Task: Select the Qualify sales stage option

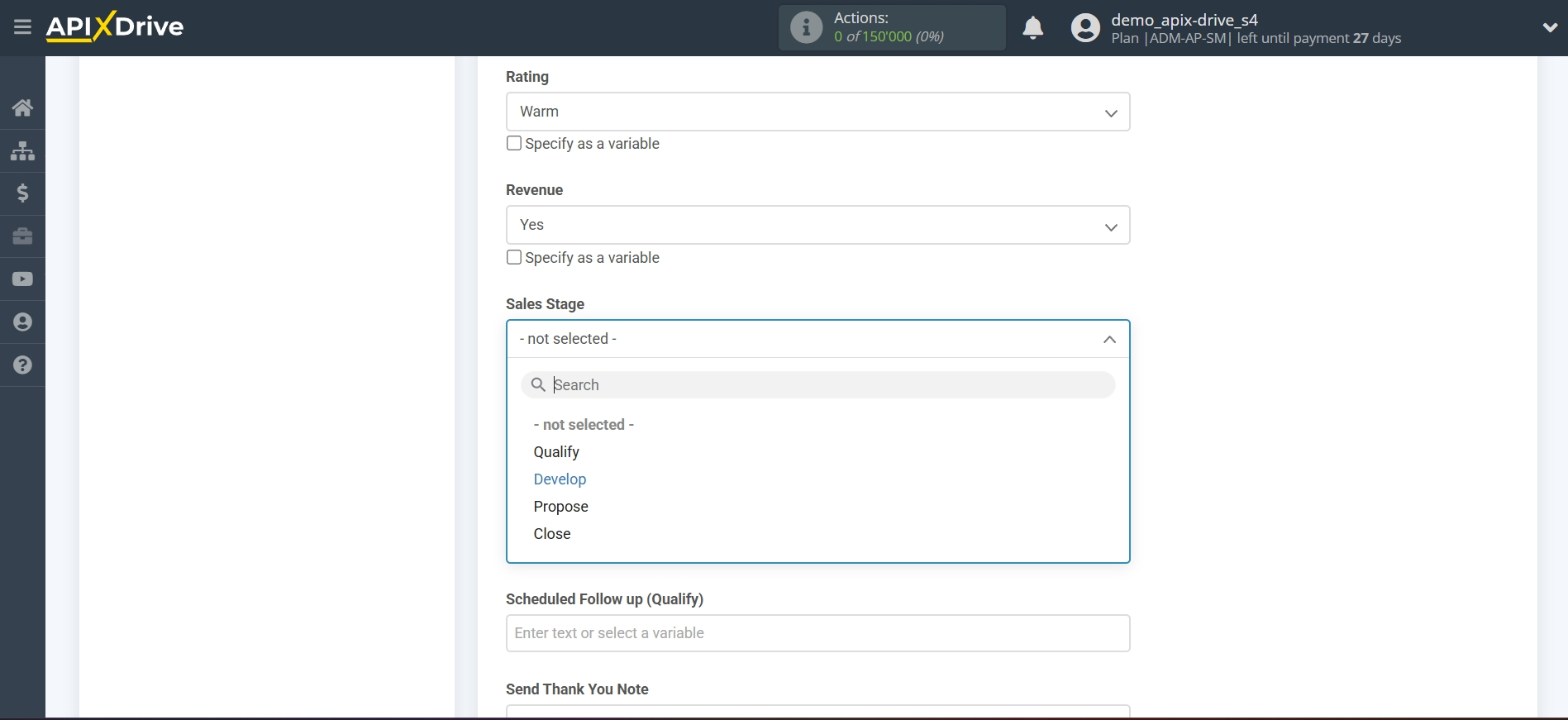Action: [556, 452]
